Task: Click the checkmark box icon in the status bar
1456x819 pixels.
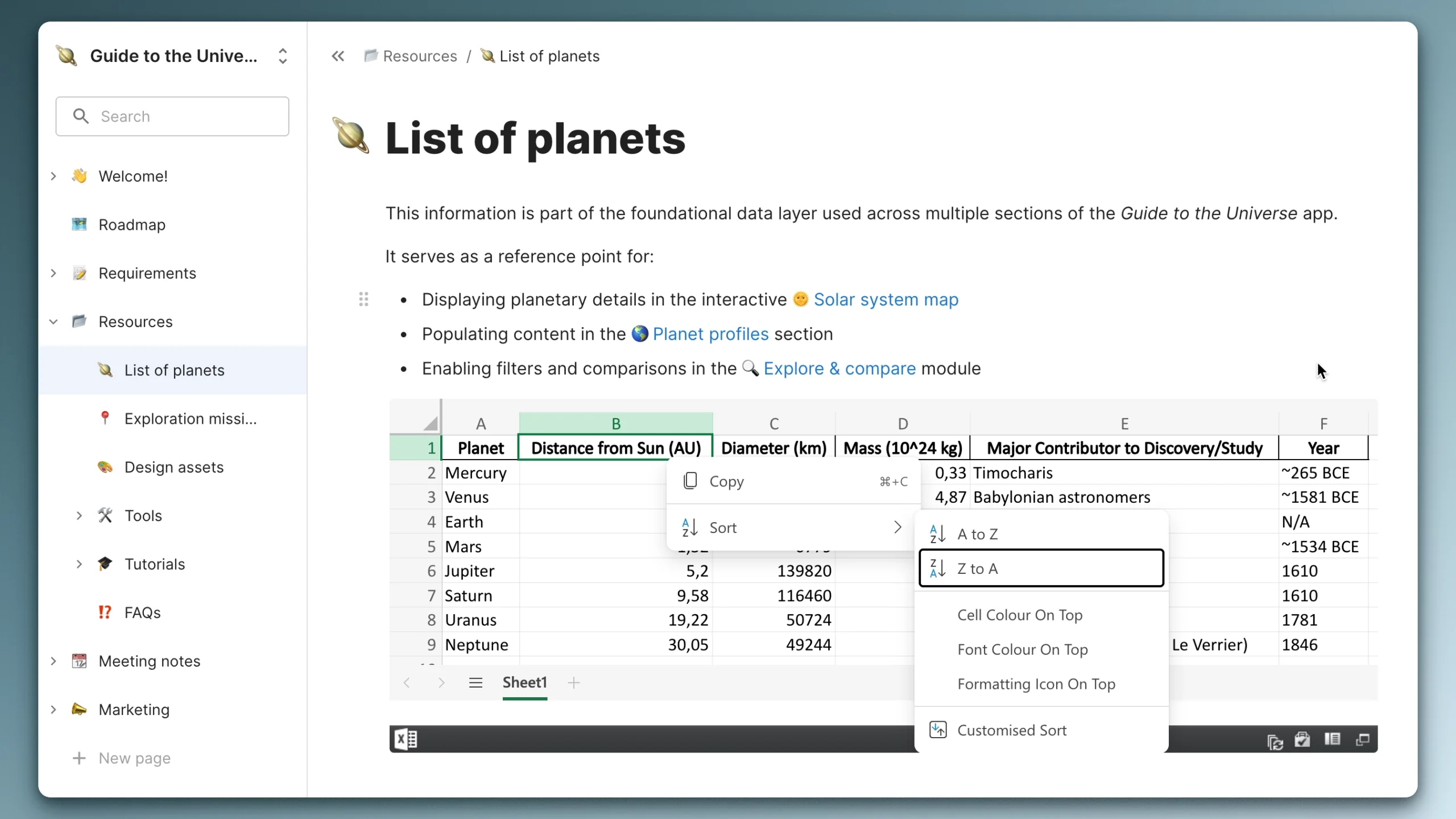Action: (x=1302, y=740)
